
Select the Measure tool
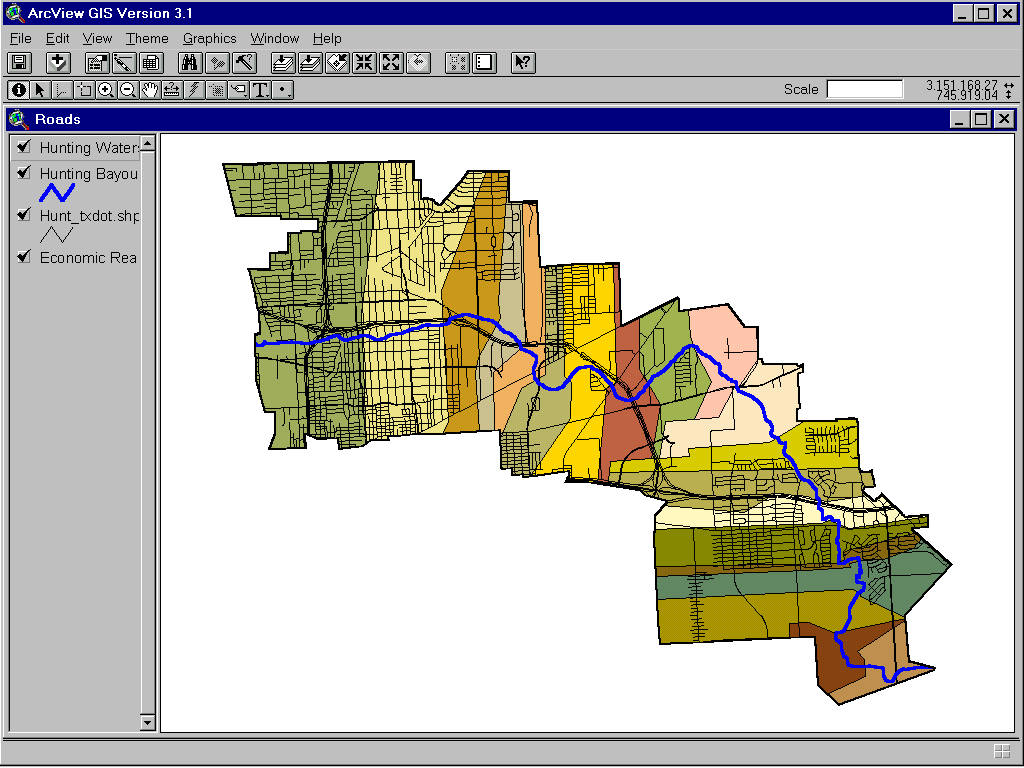tap(171, 89)
